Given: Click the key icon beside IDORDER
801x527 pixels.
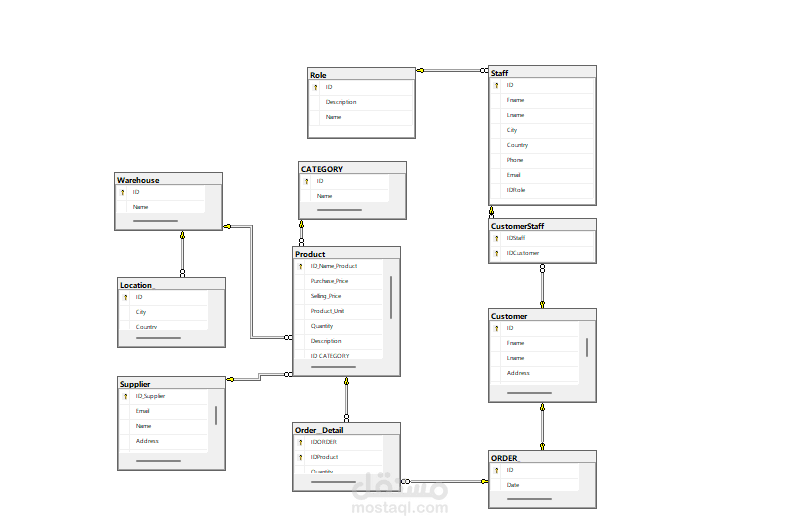Looking at the screenshot, I should pyautogui.click(x=300, y=442).
